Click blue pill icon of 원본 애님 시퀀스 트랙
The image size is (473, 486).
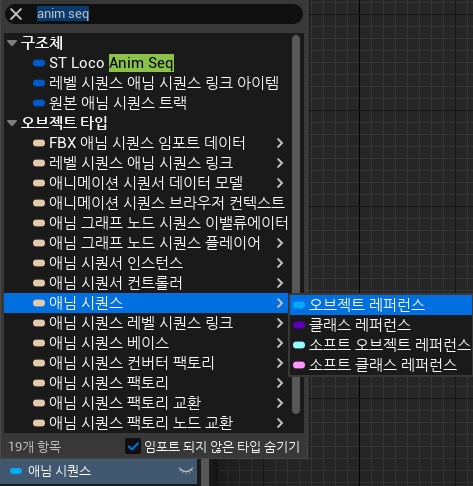[x=39, y=103]
